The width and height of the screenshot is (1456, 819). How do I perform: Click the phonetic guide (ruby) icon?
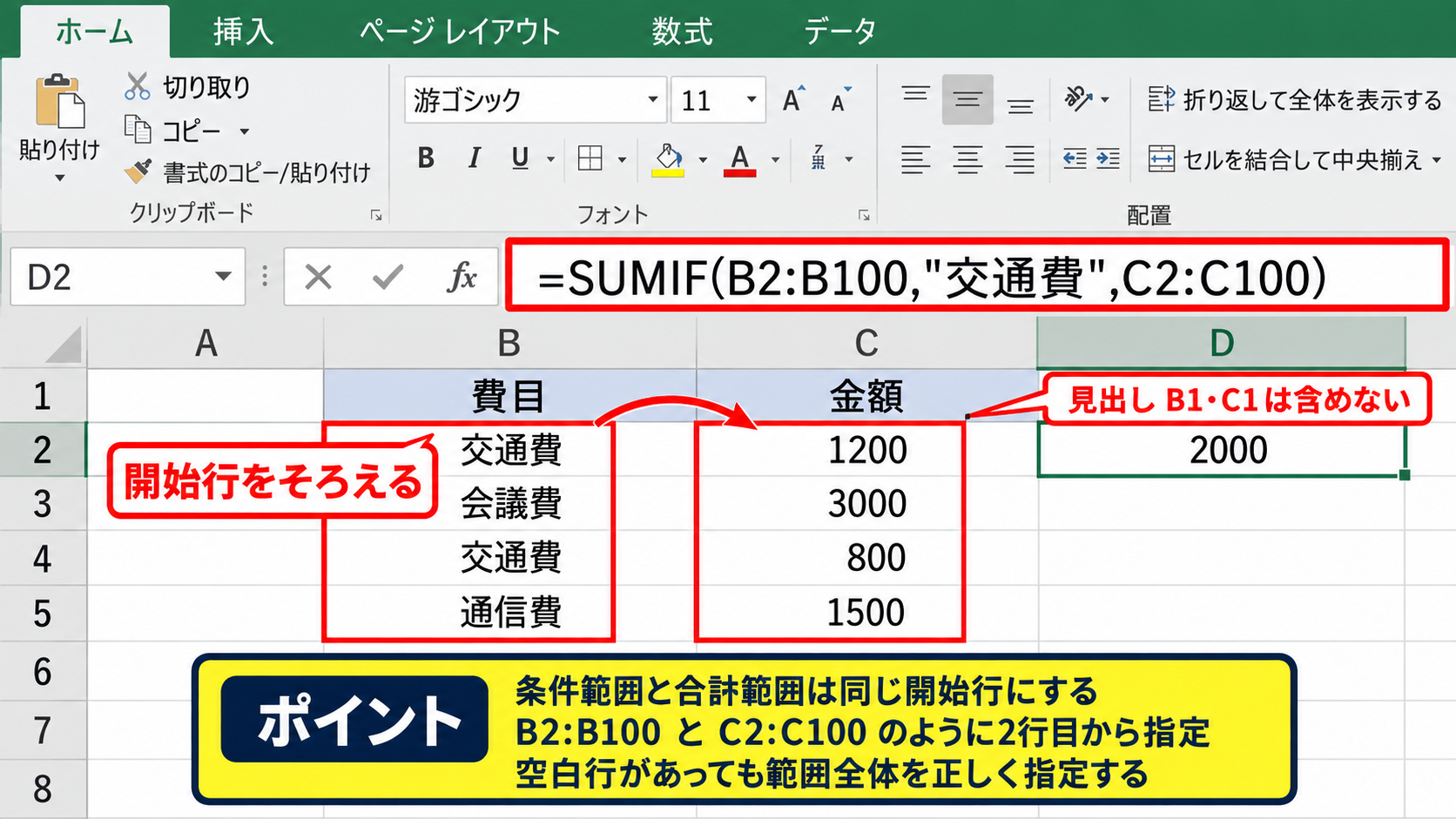pyautogui.click(x=819, y=158)
